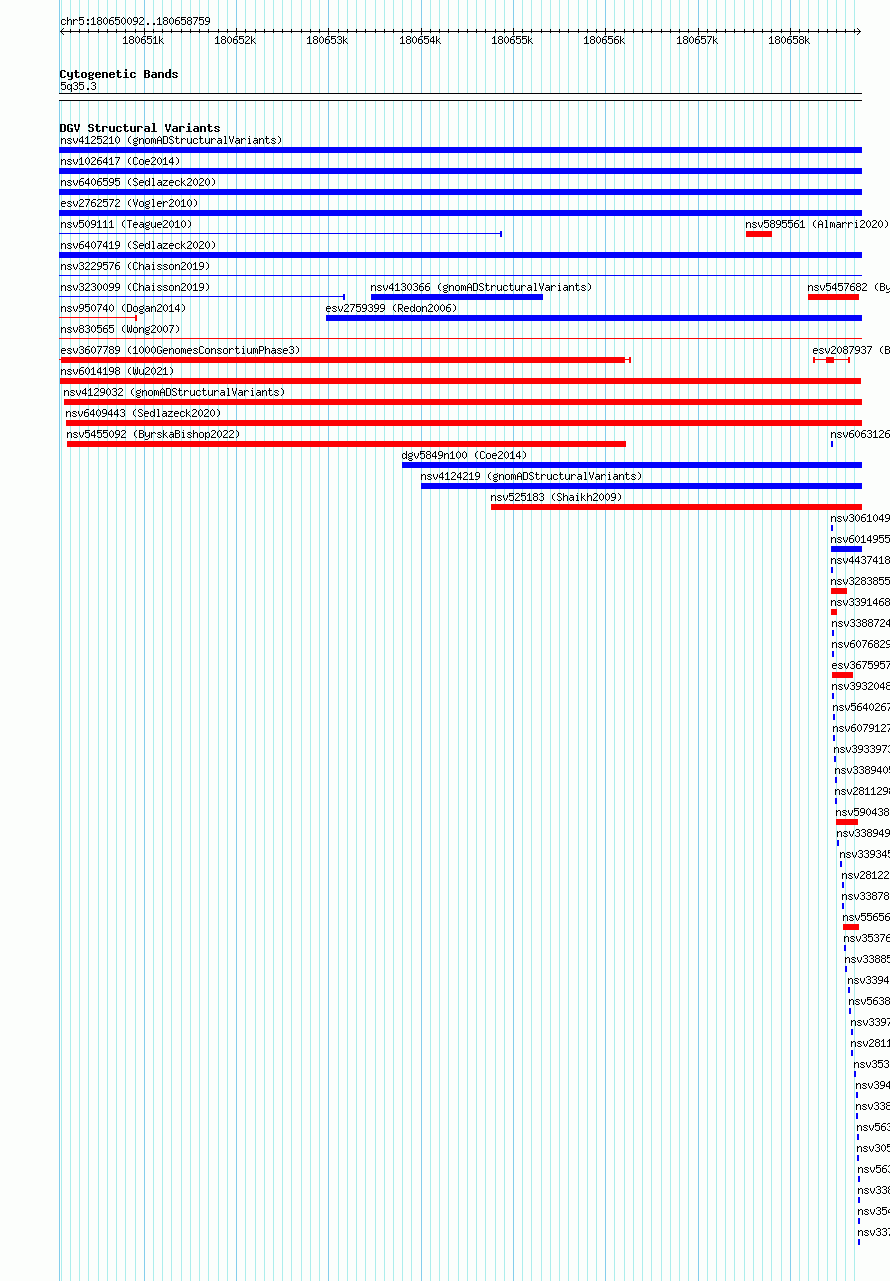Click the nsv5895561 (Almarri2020) label
Viewport: 890px width, 1281px height.
(817, 224)
